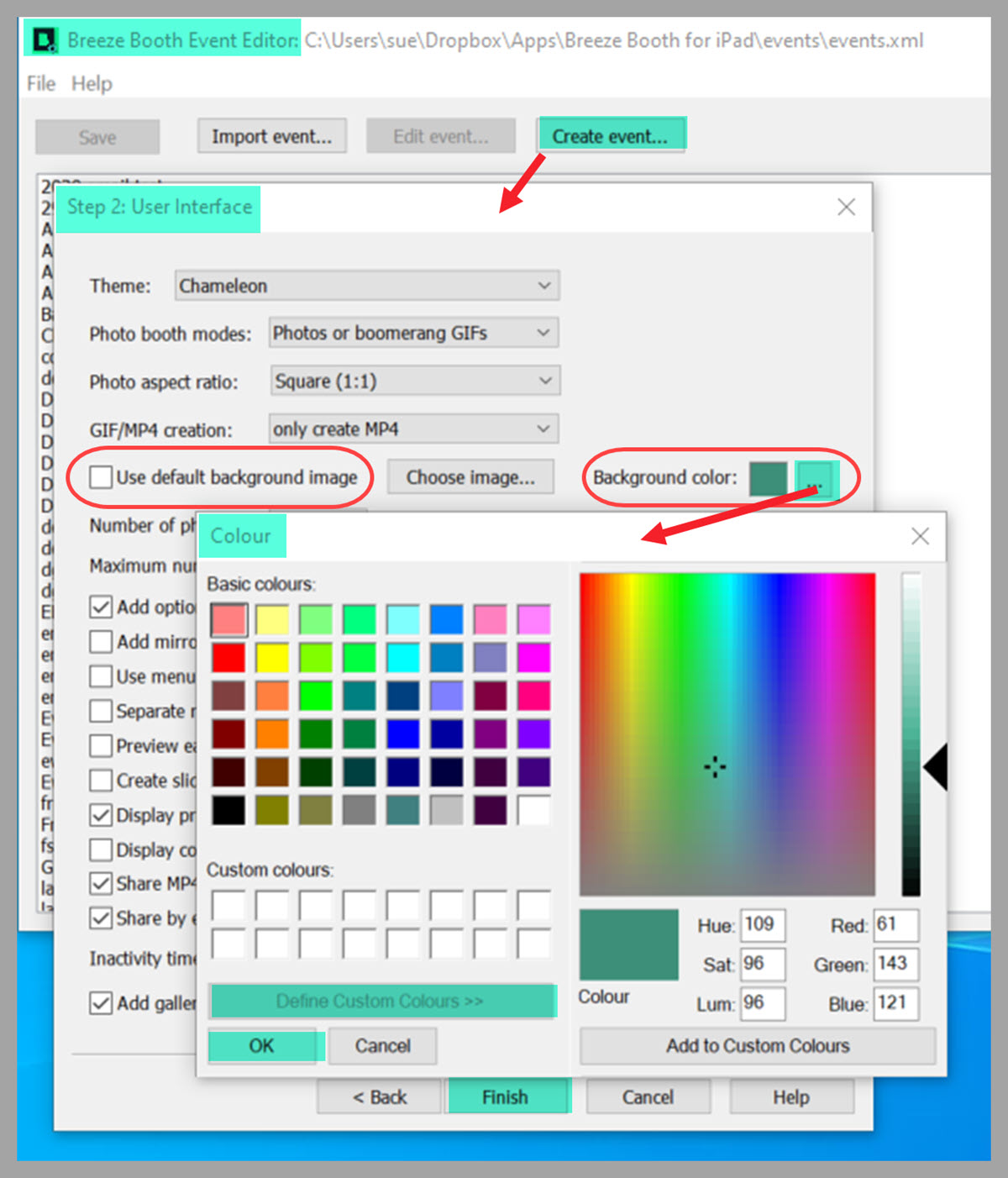The height and width of the screenshot is (1178, 1008).
Task: Select first empty custom colour slot
Action: point(228,906)
